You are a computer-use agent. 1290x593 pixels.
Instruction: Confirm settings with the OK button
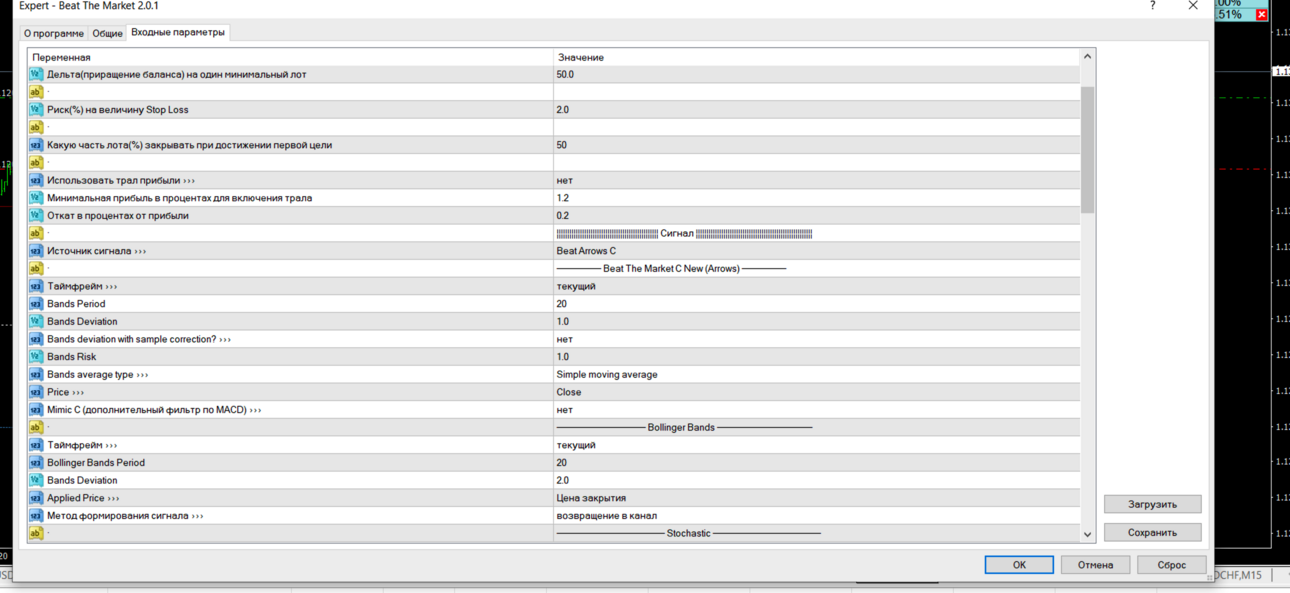pyautogui.click(x=1019, y=565)
